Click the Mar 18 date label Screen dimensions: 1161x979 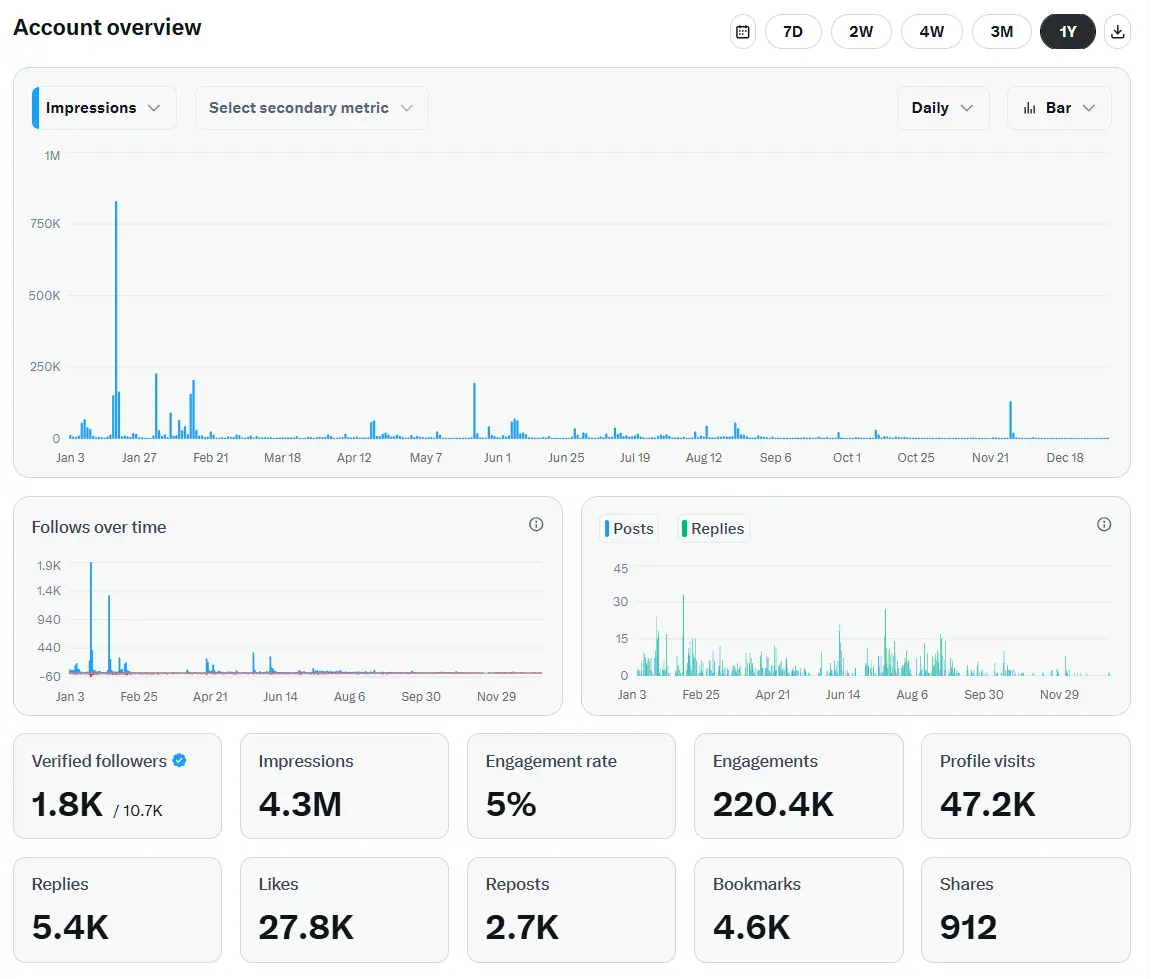tap(283, 458)
